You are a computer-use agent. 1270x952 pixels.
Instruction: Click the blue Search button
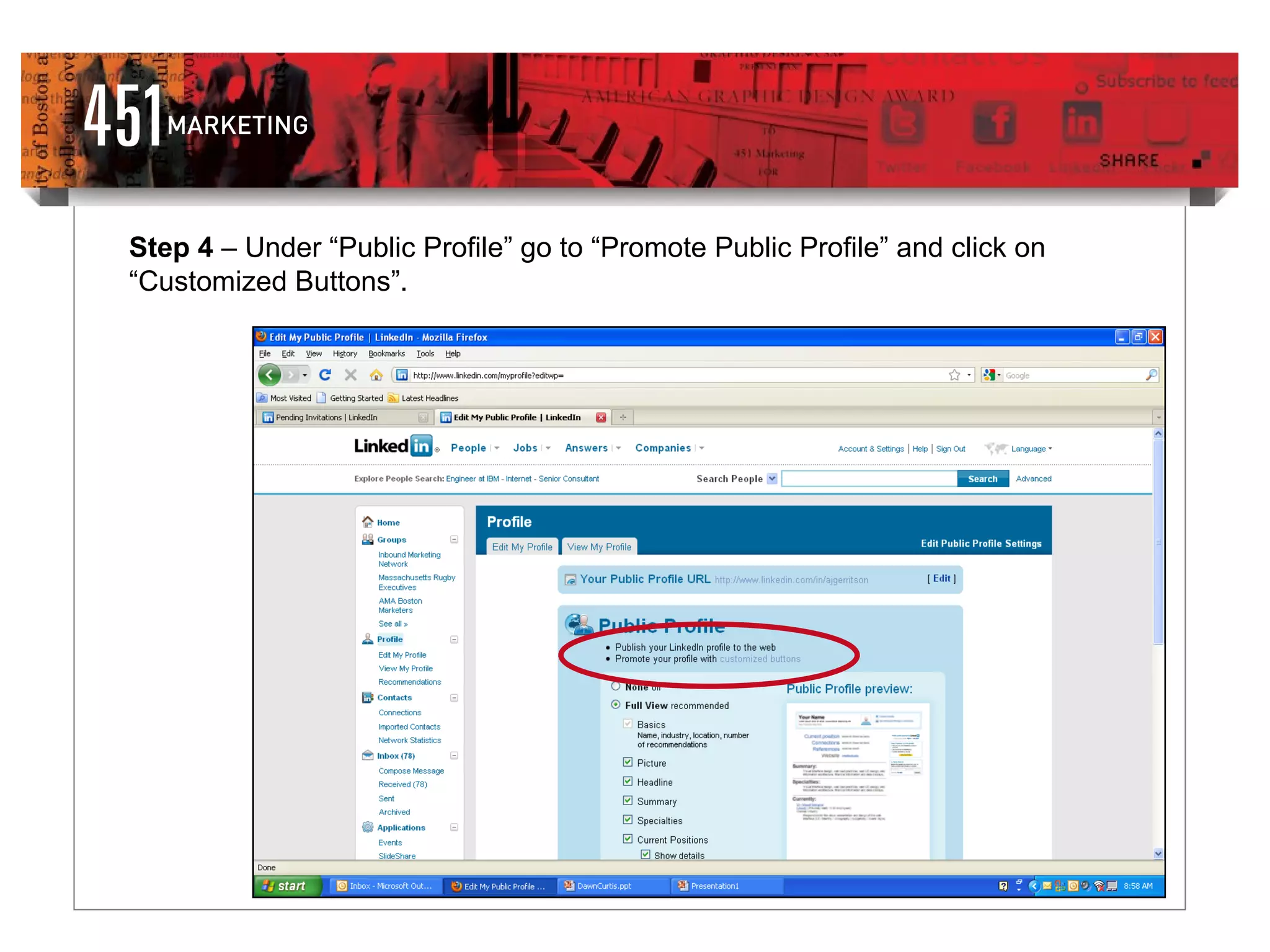tap(983, 478)
